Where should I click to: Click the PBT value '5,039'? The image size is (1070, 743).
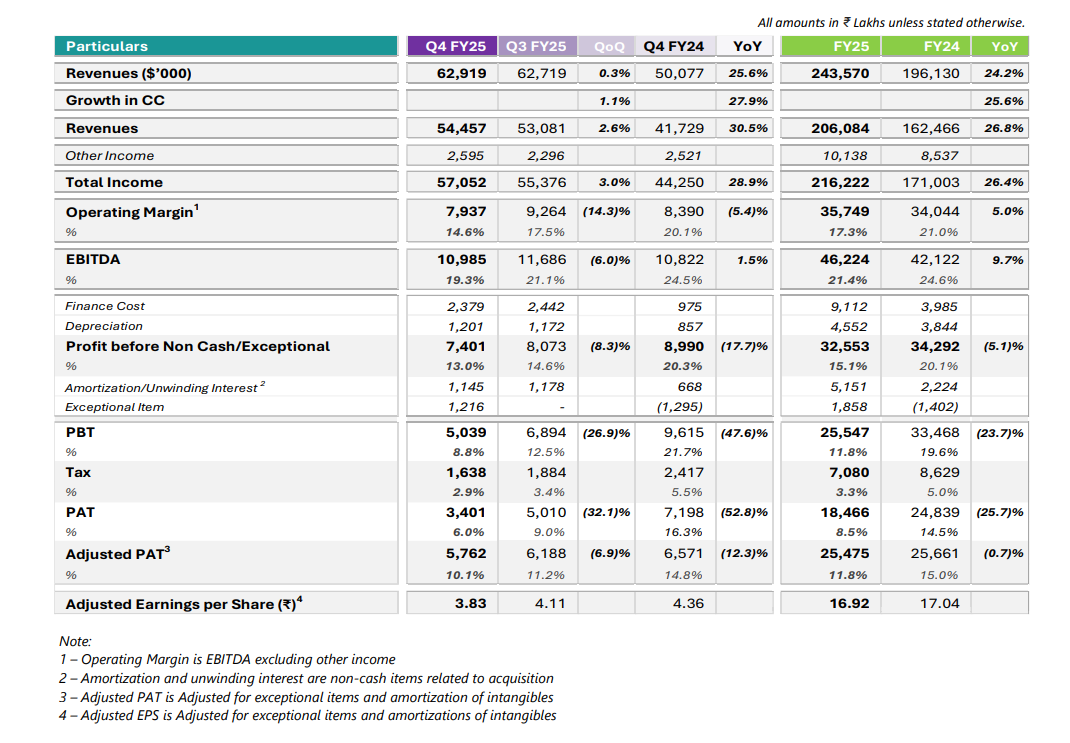(465, 433)
